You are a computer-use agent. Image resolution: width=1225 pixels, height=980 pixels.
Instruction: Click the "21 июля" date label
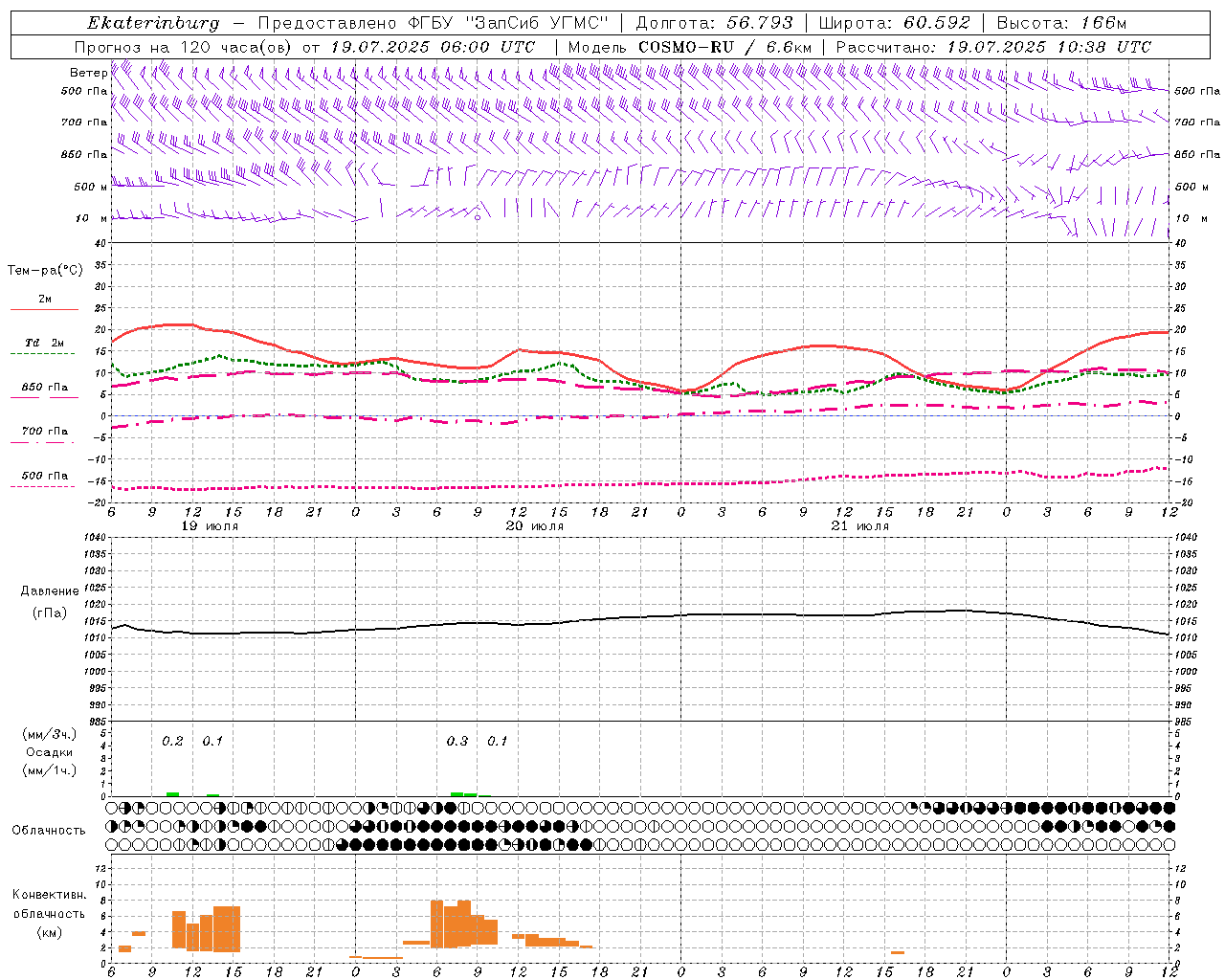coord(859,526)
